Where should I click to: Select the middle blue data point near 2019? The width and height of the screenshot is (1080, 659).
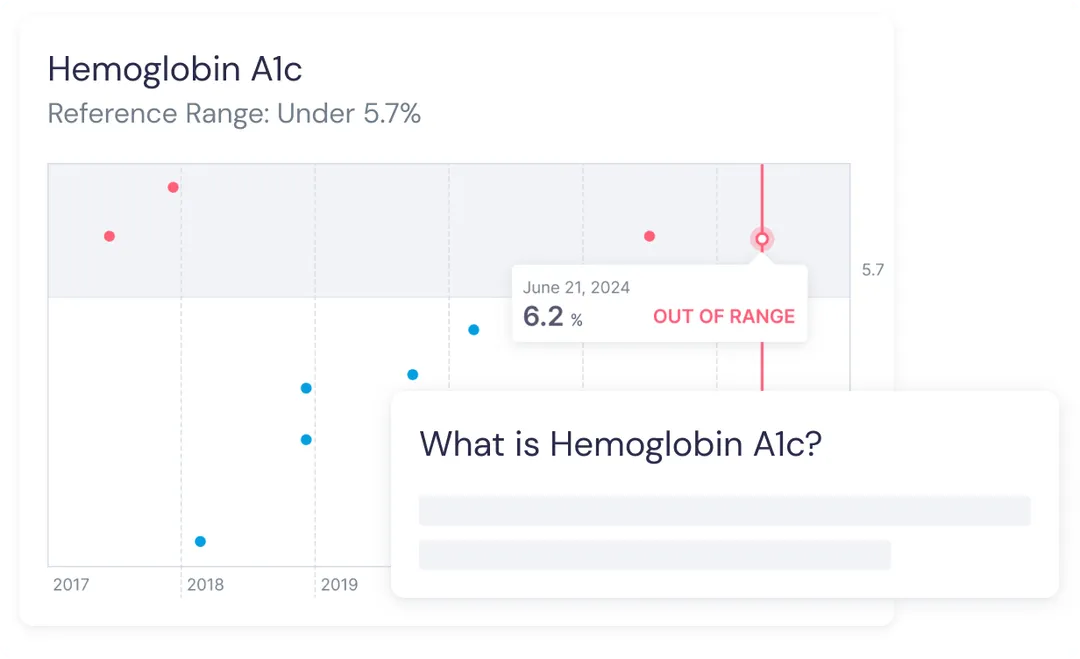(305, 388)
